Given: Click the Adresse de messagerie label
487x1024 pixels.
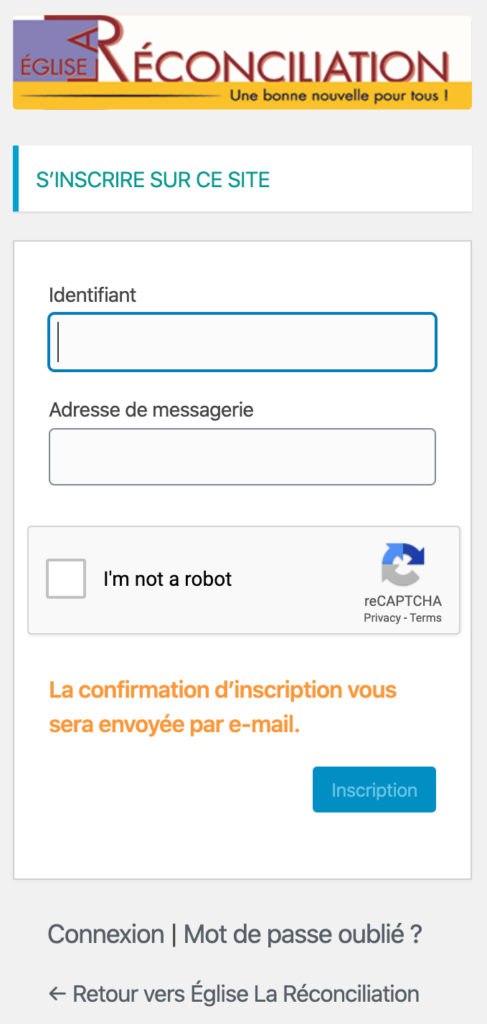Looking at the screenshot, I should point(151,410).
